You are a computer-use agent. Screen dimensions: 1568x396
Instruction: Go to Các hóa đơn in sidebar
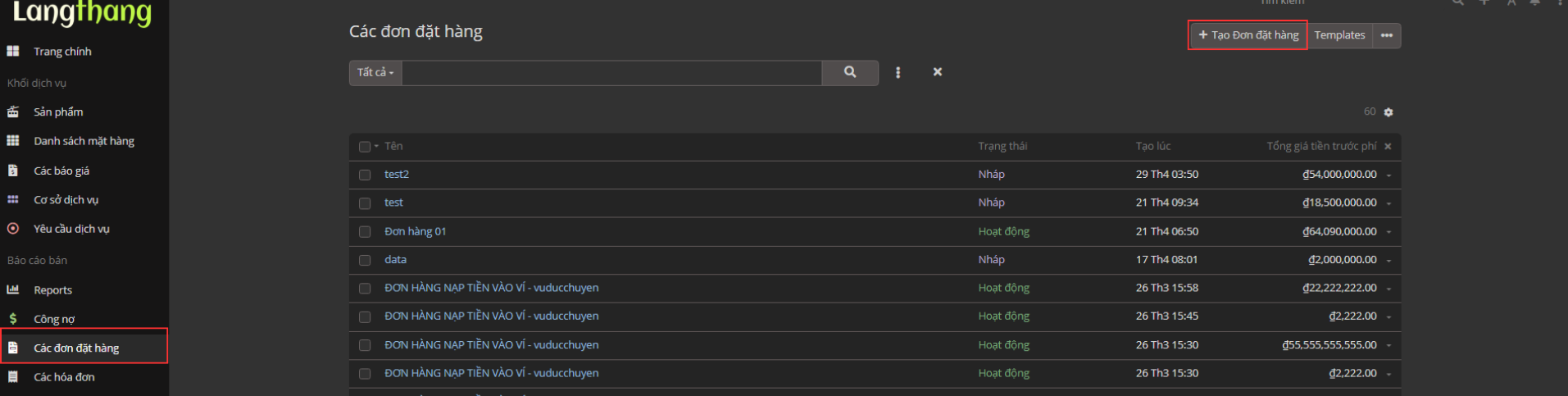click(x=64, y=377)
